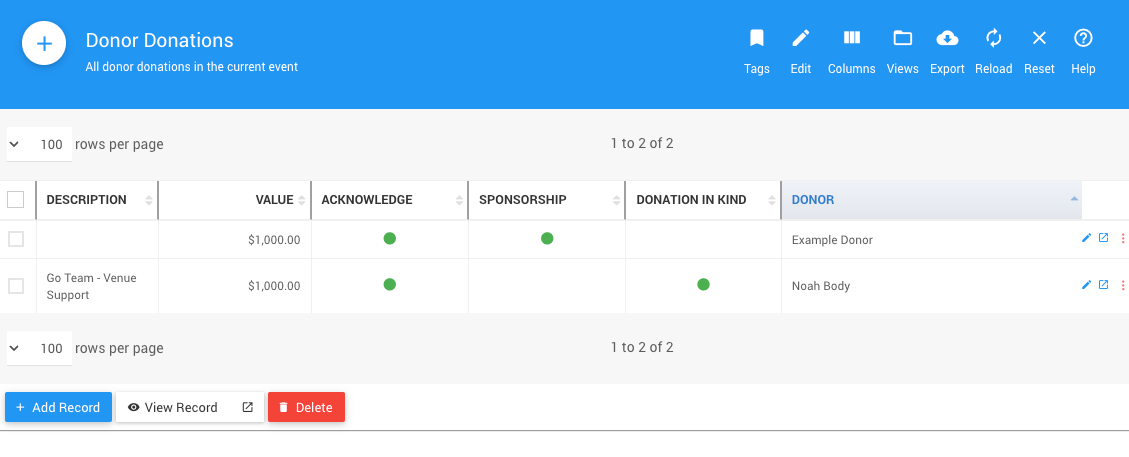Open more options for Example Donor row
Screen dimensions: 1129x457
1122,238
